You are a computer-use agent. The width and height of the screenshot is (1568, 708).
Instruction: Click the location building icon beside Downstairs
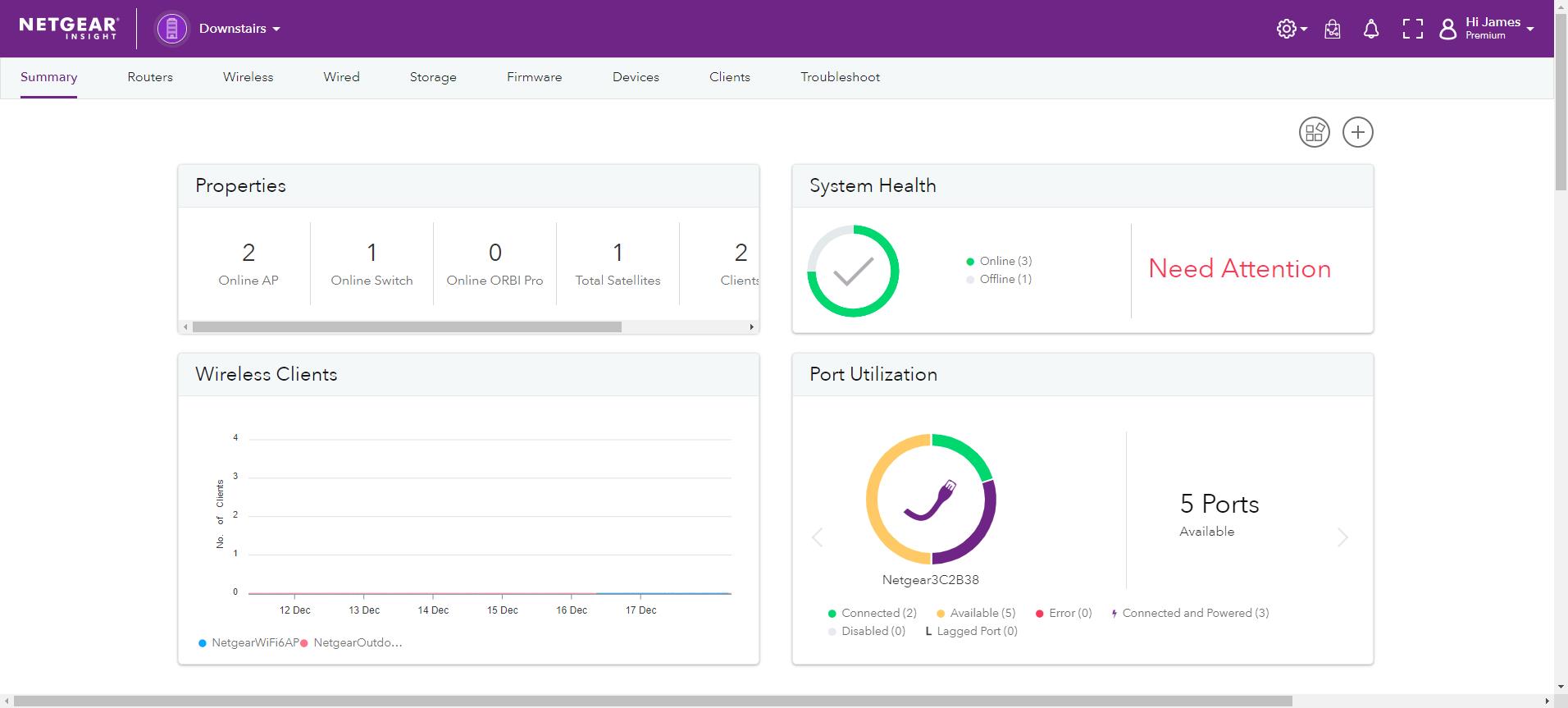(x=172, y=29)
